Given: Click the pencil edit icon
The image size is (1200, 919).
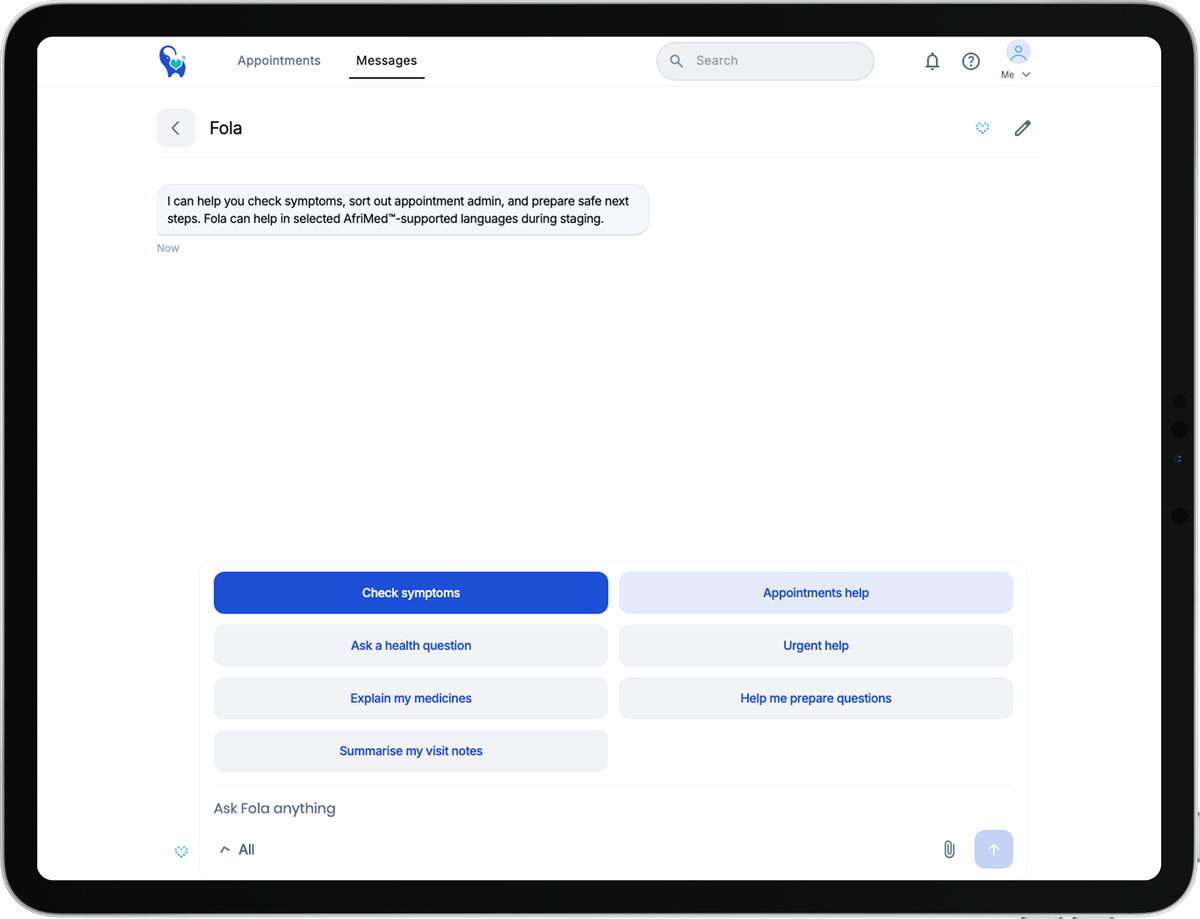Looking at the screenshot, I should (x=1022, y=128).
